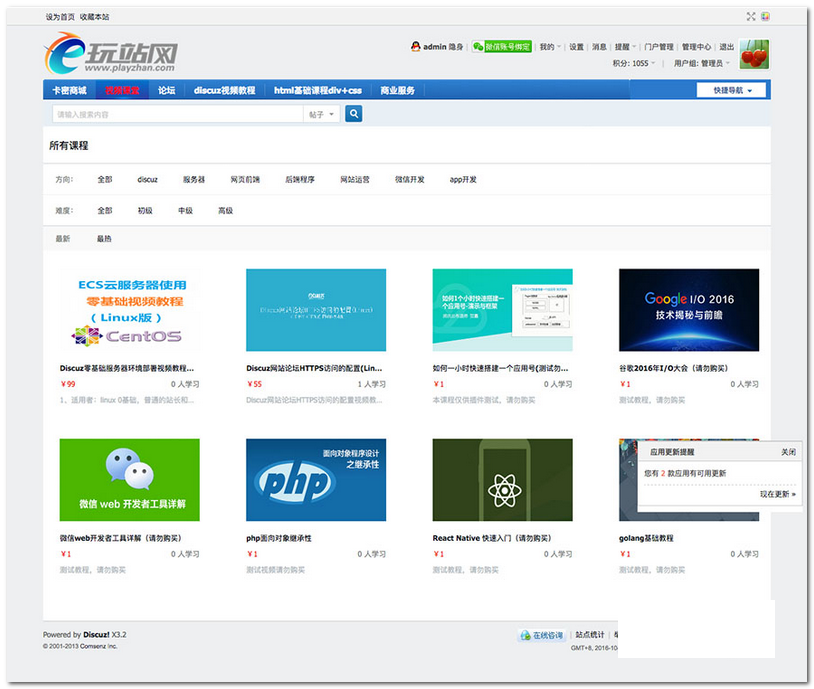Click the Discuz! link in the footer
The height and width of the screenshot is (689, 814).
click(x=96, y=634)
